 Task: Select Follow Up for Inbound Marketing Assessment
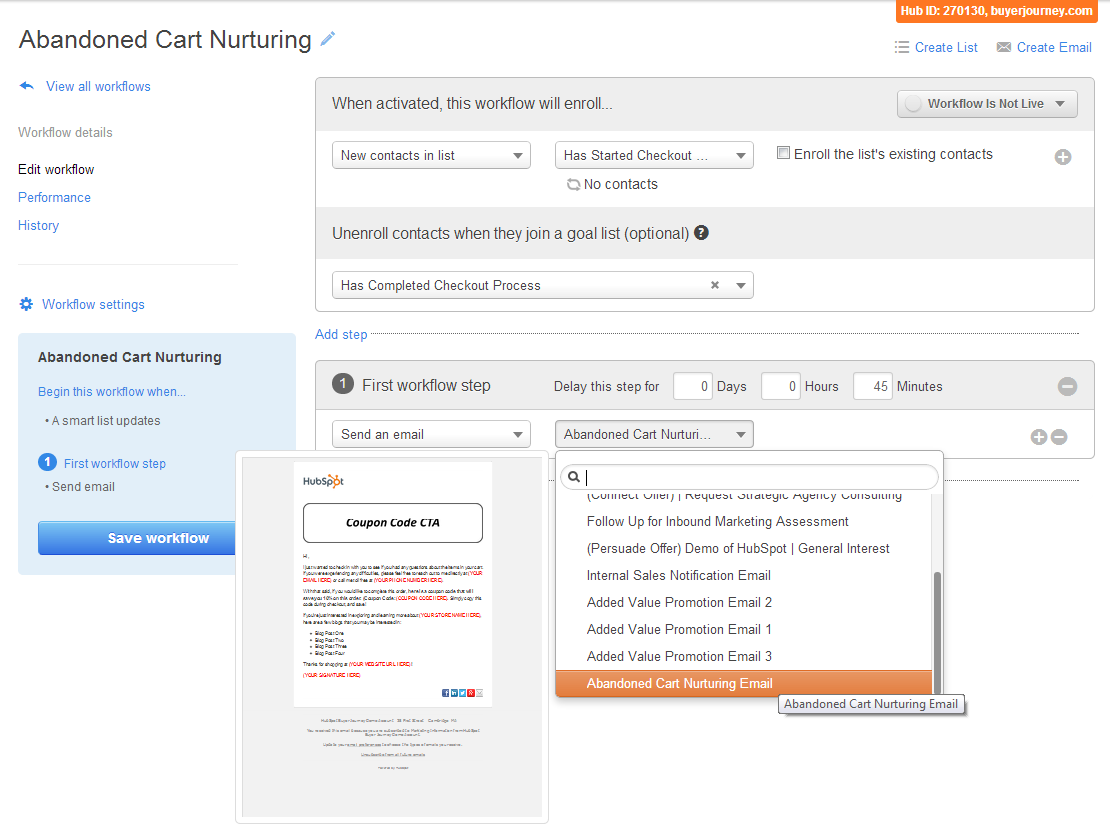[744, 521]
